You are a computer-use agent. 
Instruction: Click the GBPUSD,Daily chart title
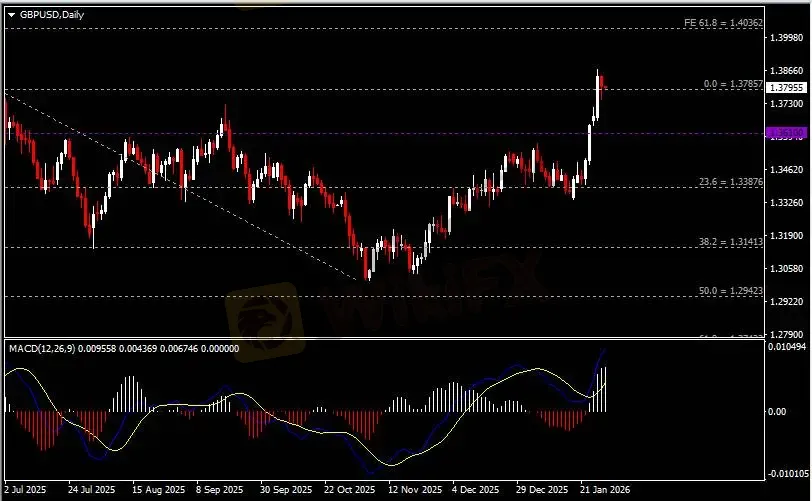point(52,14)
